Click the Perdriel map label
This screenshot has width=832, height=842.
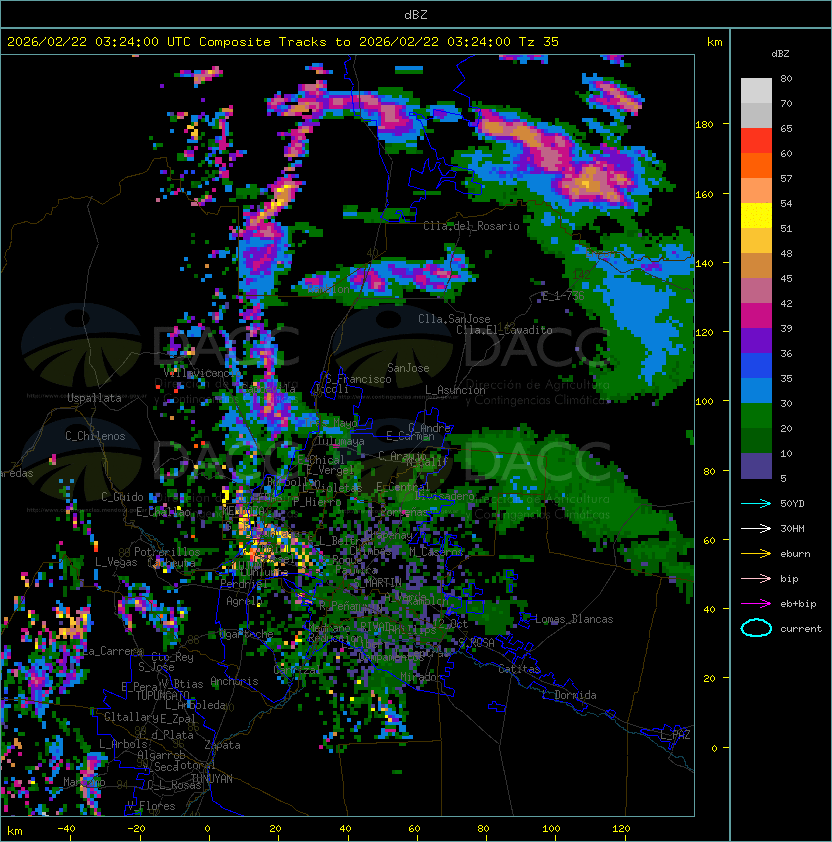pyautogui.click(x=243, y=583)
